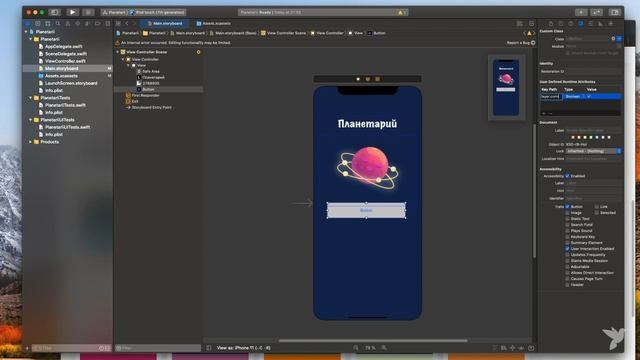The height and width of the screenshot is (360, 640).
Task: Enable the Link trait checkbox
Action: click(596, 207)
